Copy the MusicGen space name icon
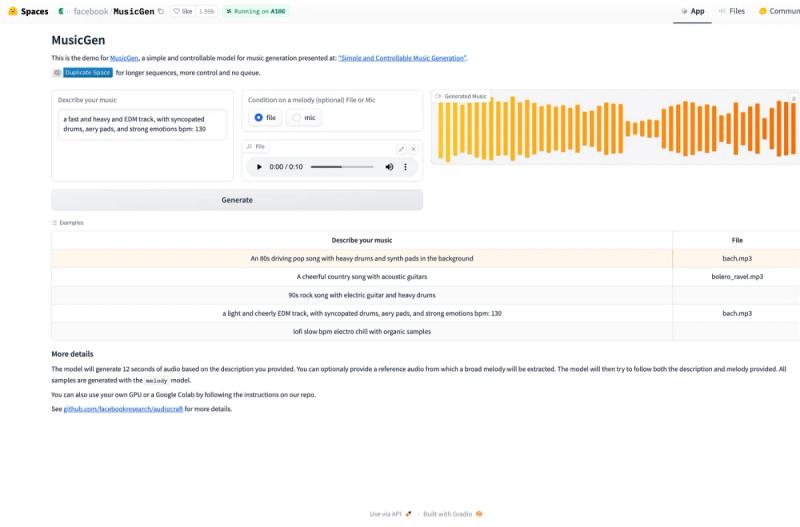The height and width of the screenshot is (527, 800). 161,11
